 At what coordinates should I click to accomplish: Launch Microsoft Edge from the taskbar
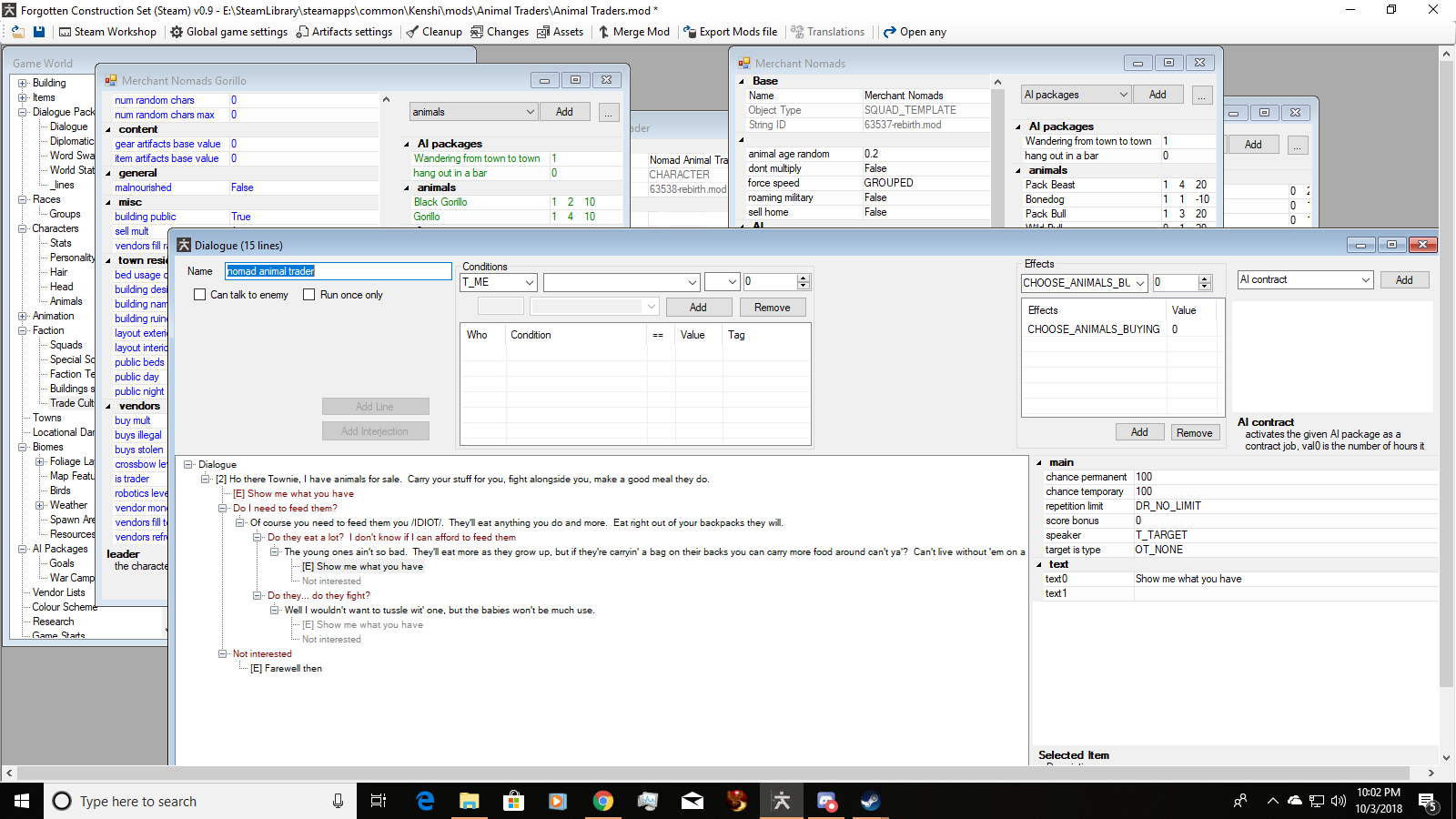(425, 801)
